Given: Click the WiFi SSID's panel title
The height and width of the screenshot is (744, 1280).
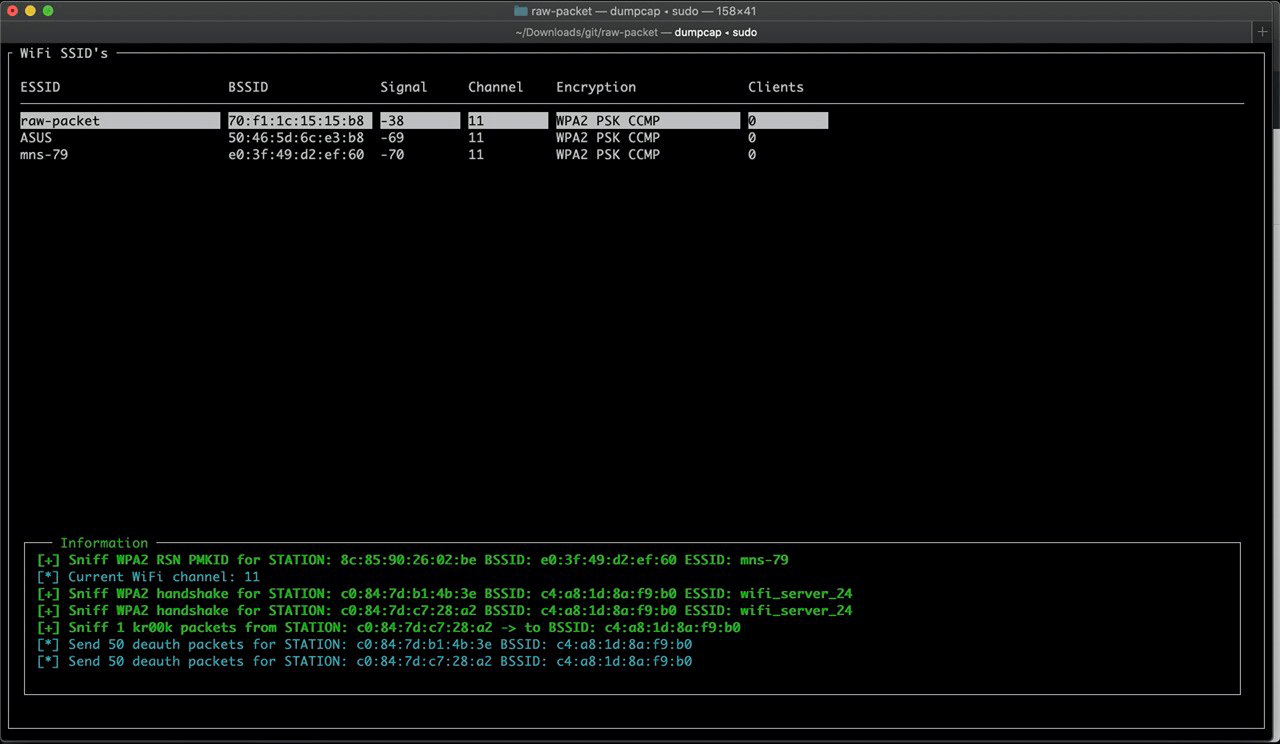Looking at the screenshot, I should click(64, 53).
